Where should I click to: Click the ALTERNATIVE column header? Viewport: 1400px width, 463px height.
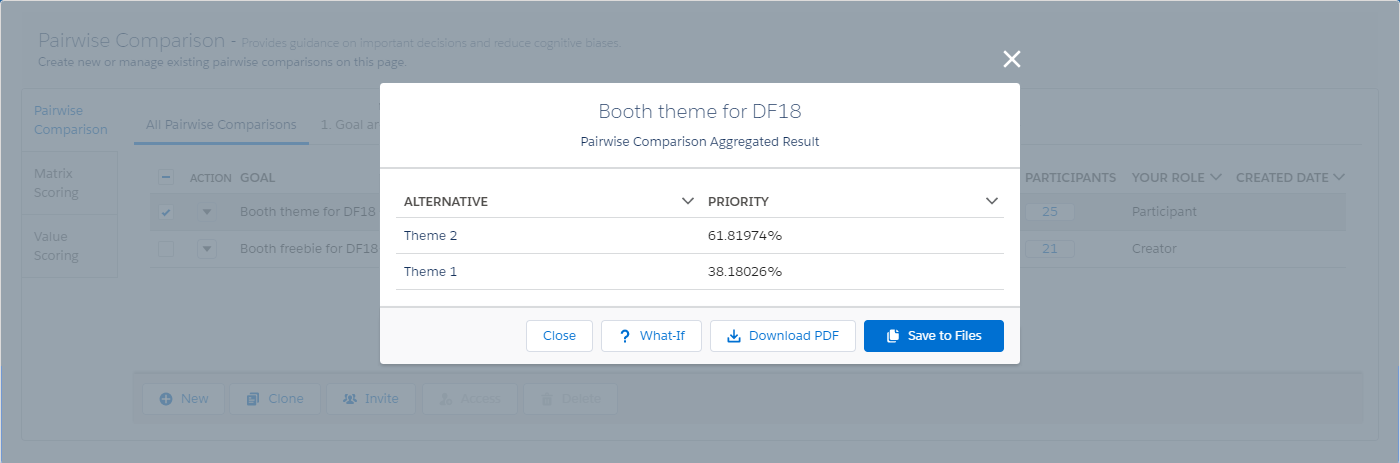(x=446, y=202)
